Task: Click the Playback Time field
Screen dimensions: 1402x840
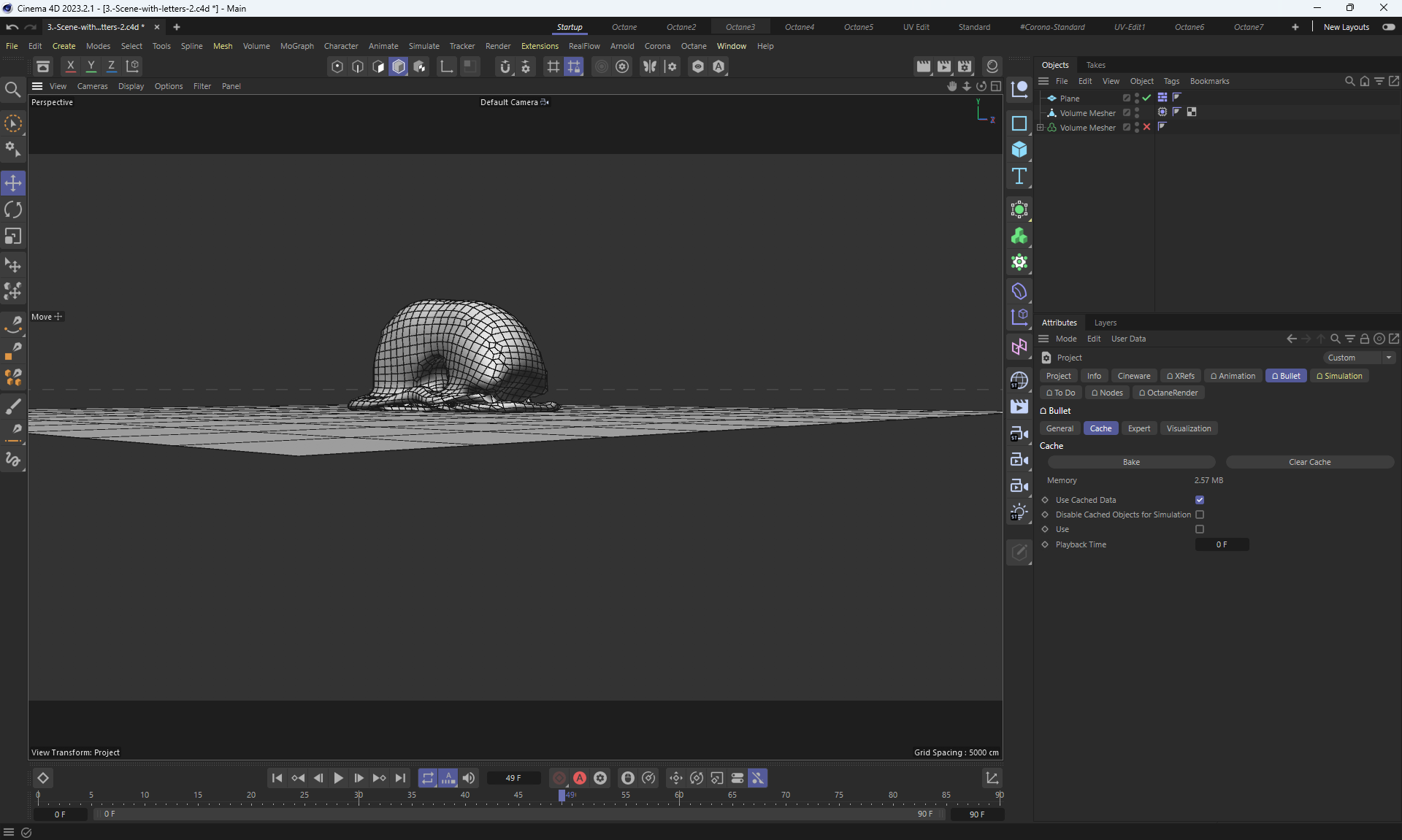Action: 1222,544
